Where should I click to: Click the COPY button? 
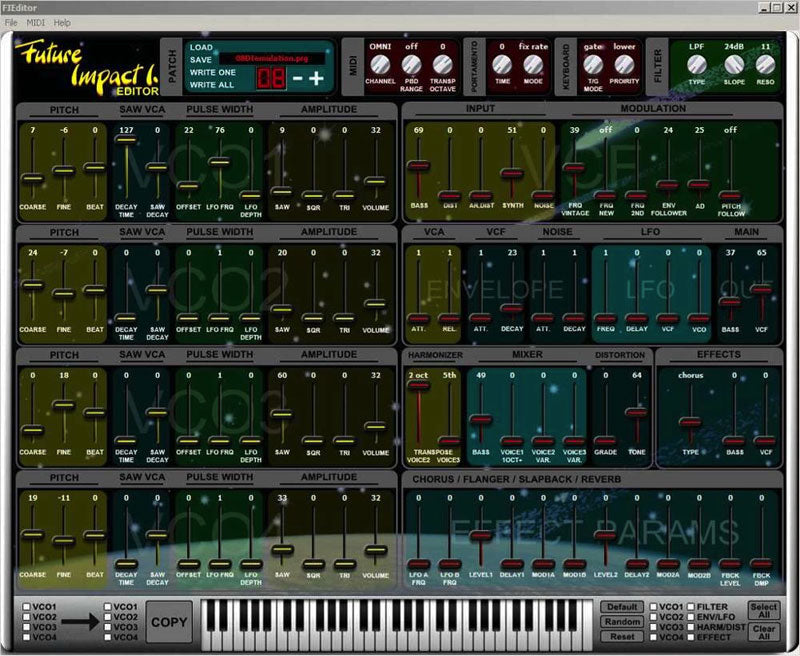169,622
